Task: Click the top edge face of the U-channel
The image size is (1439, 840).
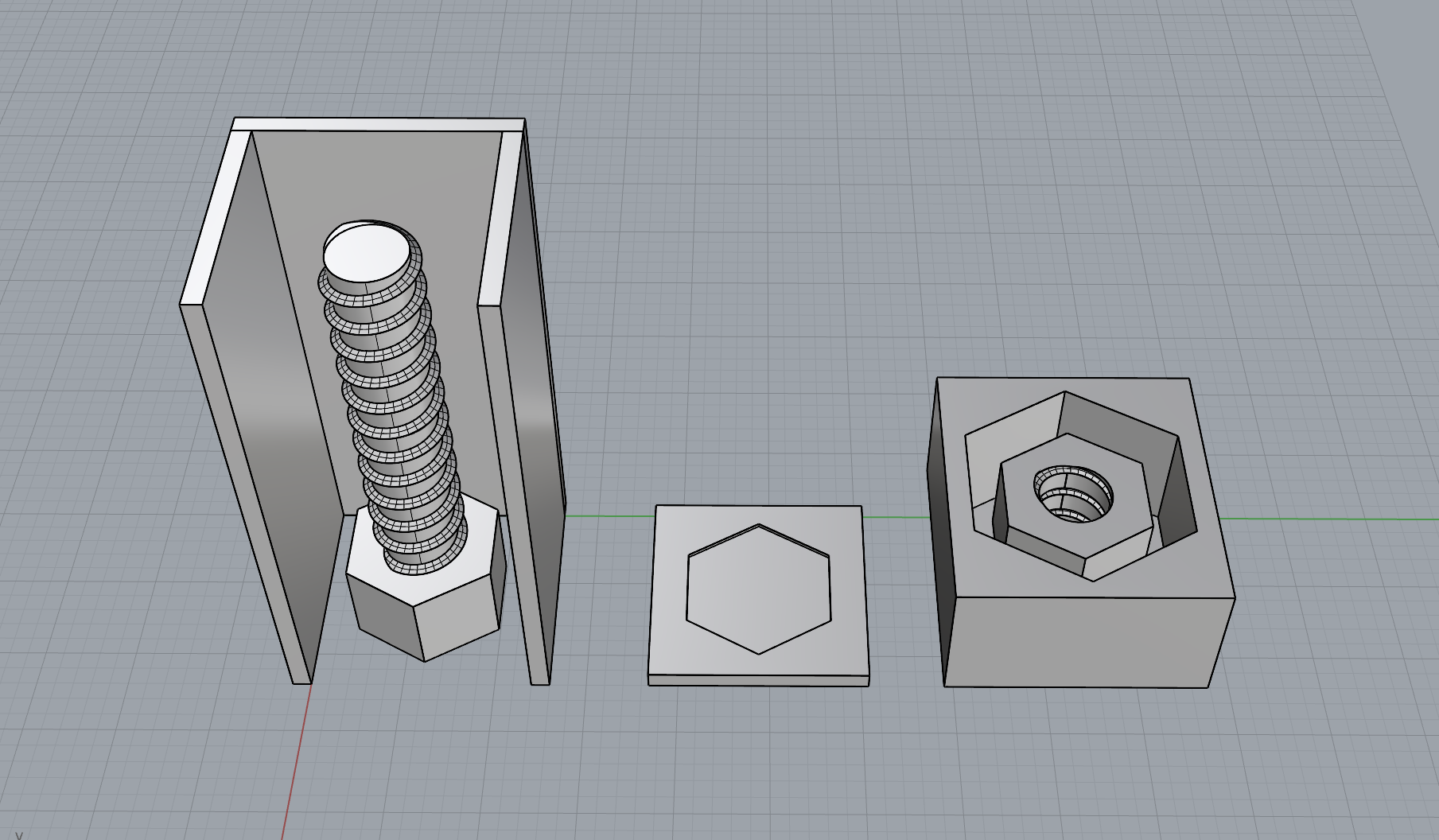Action: [378, 124]
